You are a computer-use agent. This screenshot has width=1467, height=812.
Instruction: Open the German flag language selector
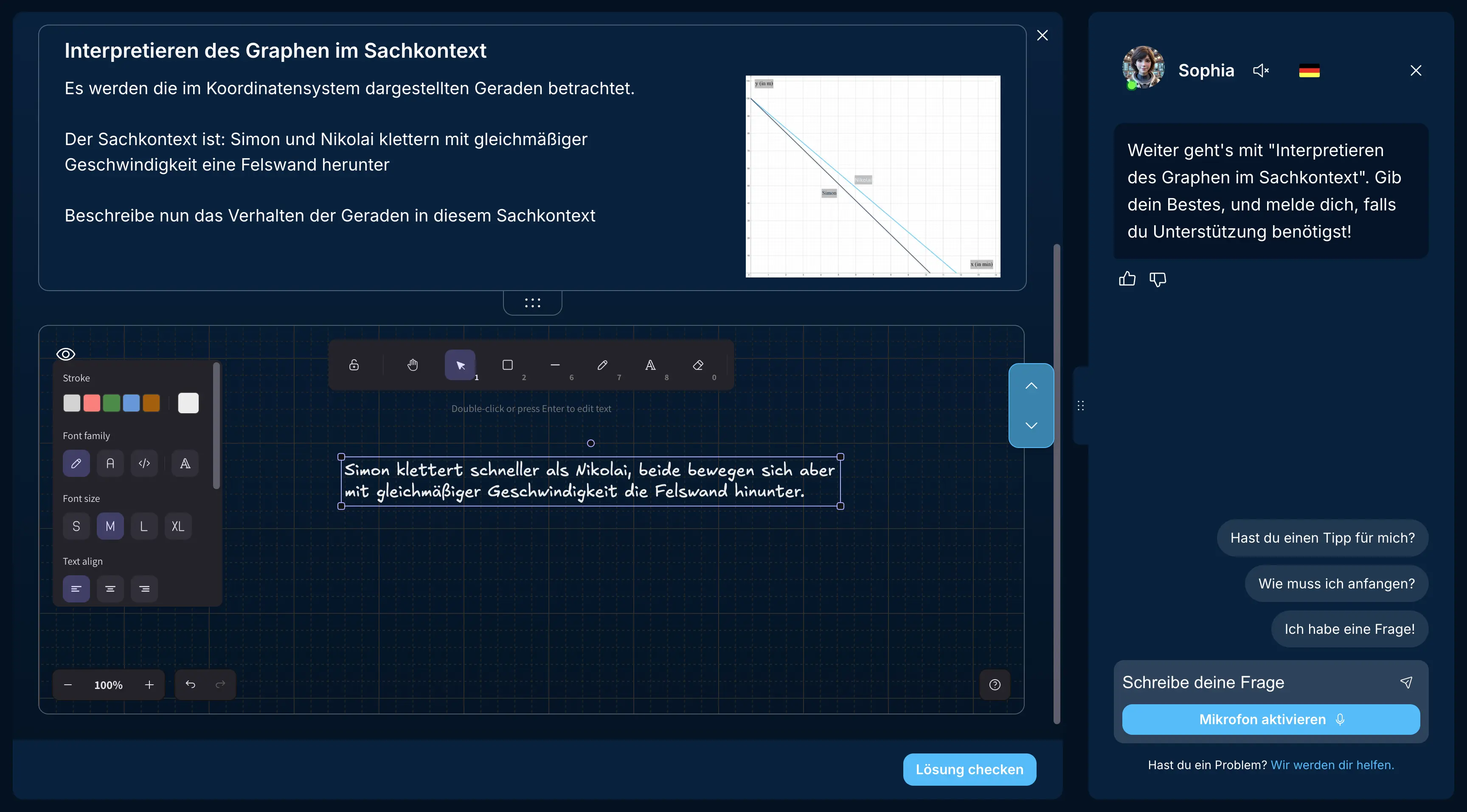pyautogui.click(x=1309, y=71)
